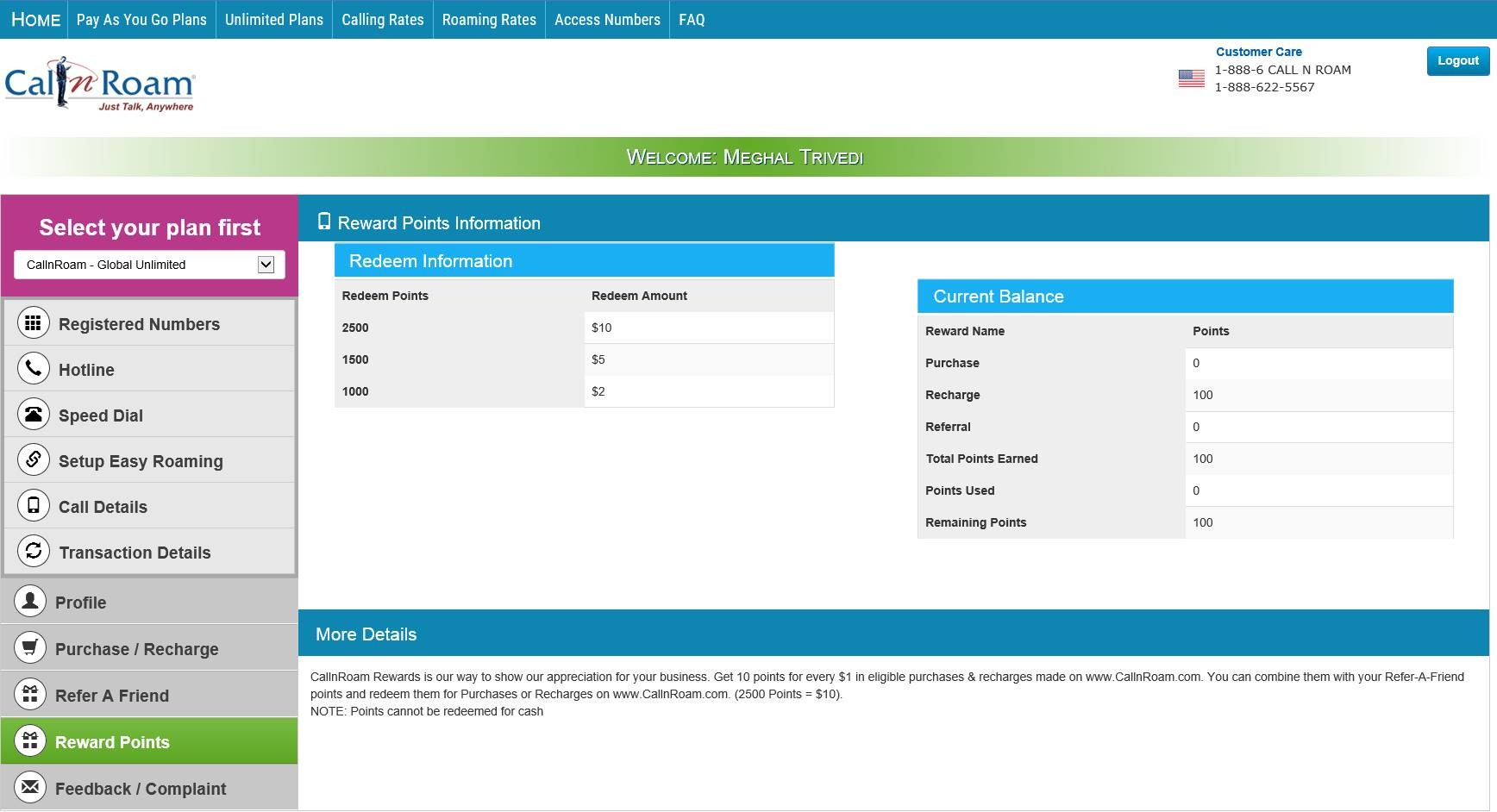
Task: Click the Speed Dial telephone icon
Action: click(33, 415)
